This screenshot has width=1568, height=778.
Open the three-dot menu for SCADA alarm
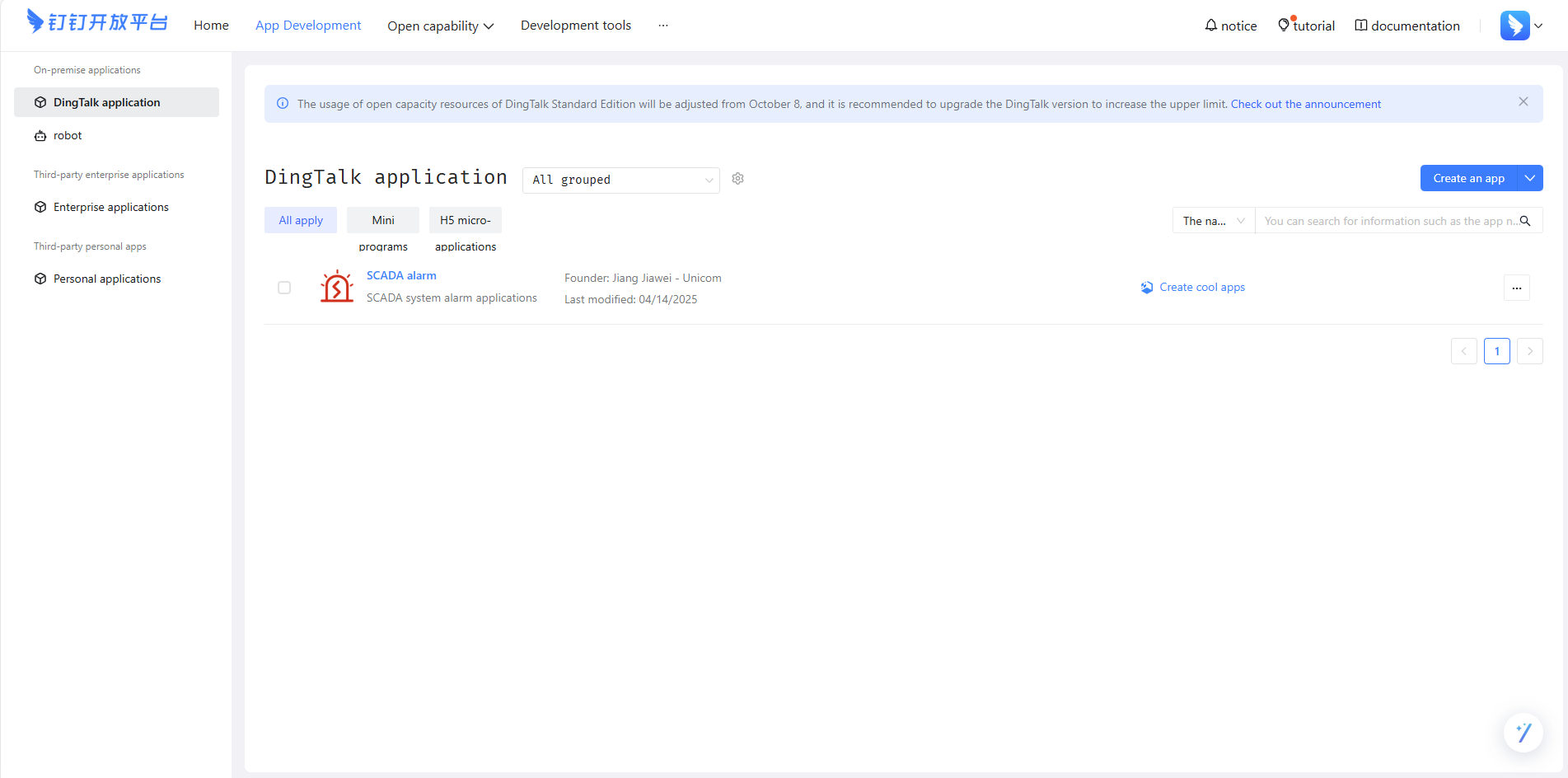(1516, 288)
